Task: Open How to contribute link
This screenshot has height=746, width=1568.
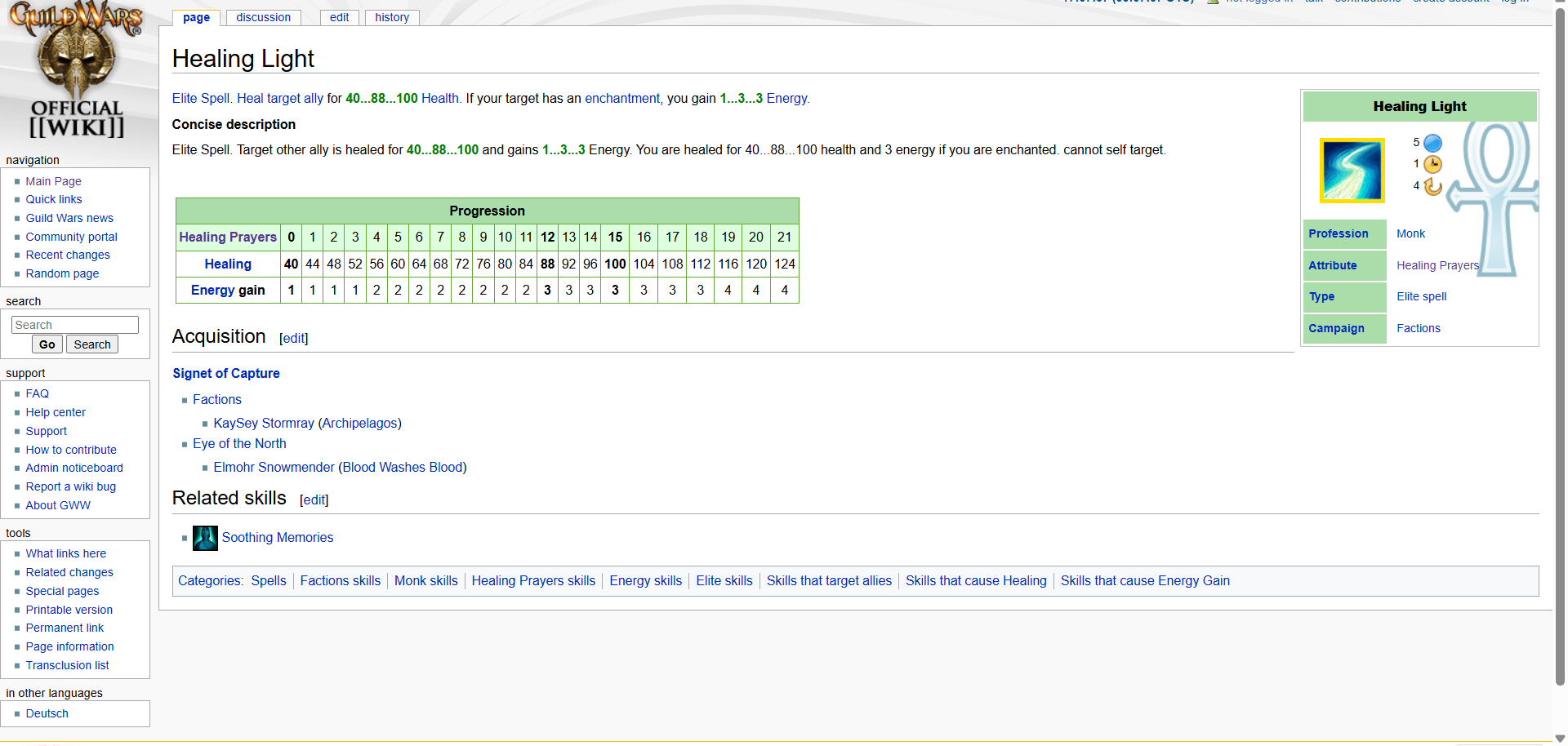Action: [71, 450]
